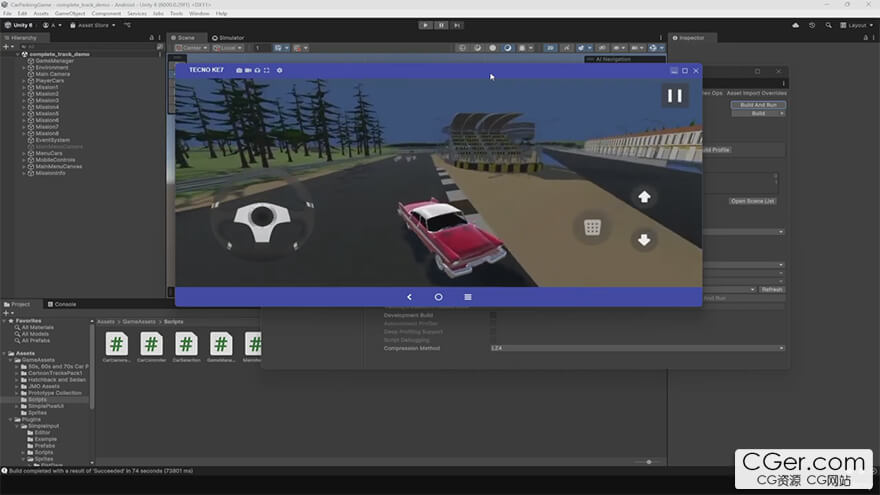The image size is (880, 495).
Task: Open the File menu
Action: 7,13
